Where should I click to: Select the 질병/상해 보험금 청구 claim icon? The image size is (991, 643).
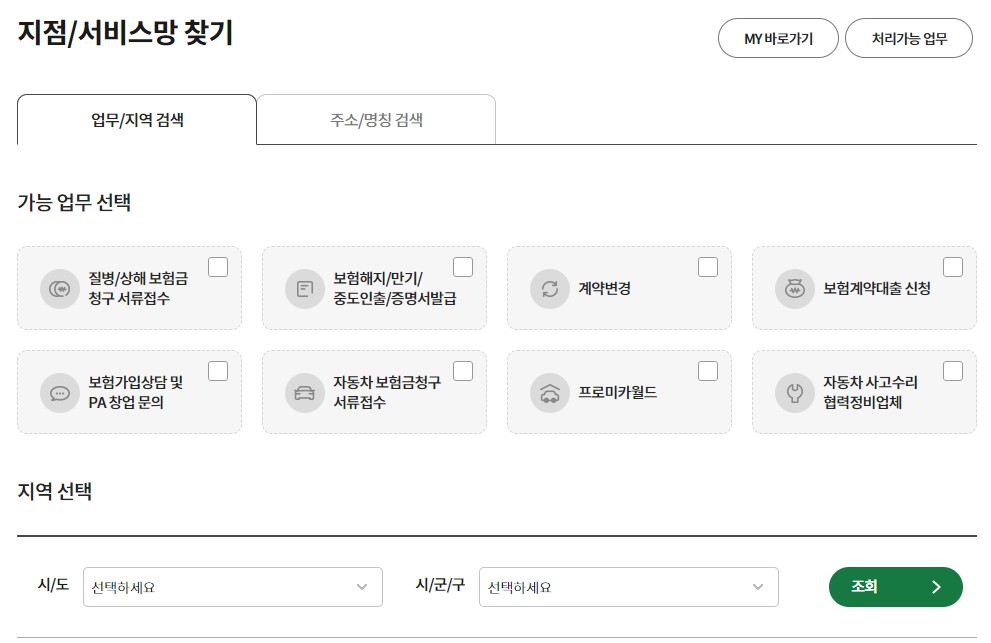59,287
